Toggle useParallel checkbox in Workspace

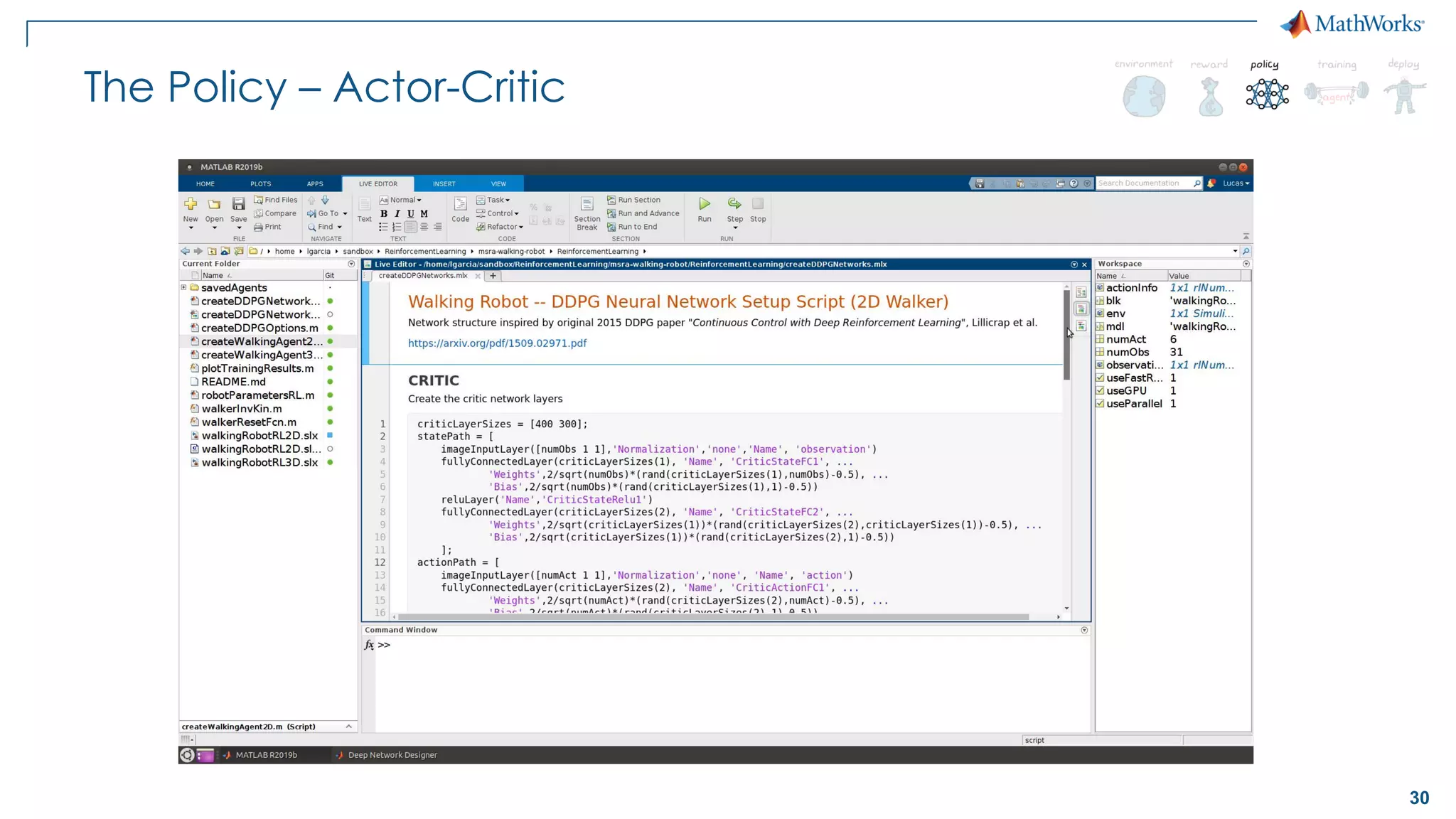[x=1100, y=403]
